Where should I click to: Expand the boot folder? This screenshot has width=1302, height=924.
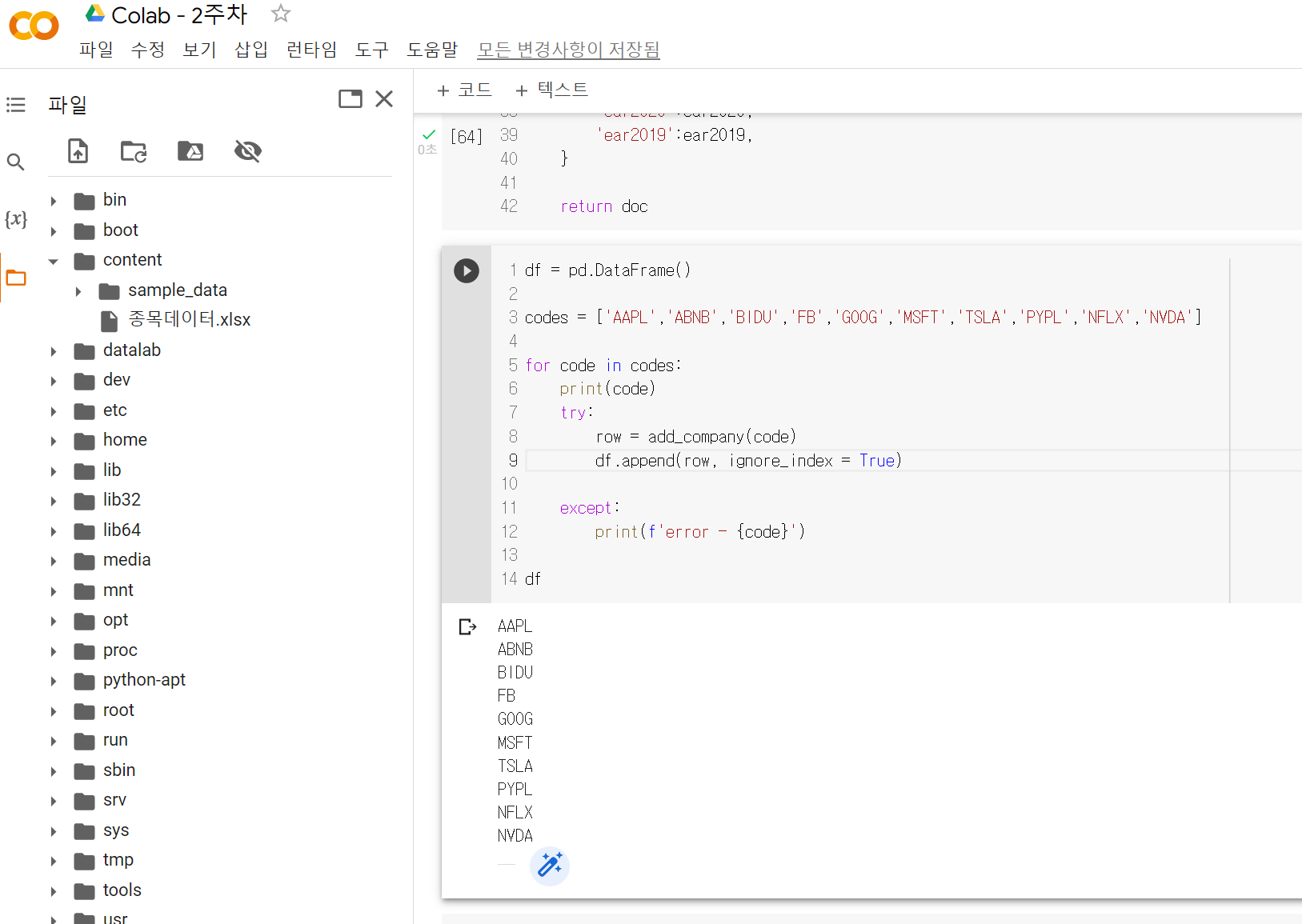coord(54,231)
